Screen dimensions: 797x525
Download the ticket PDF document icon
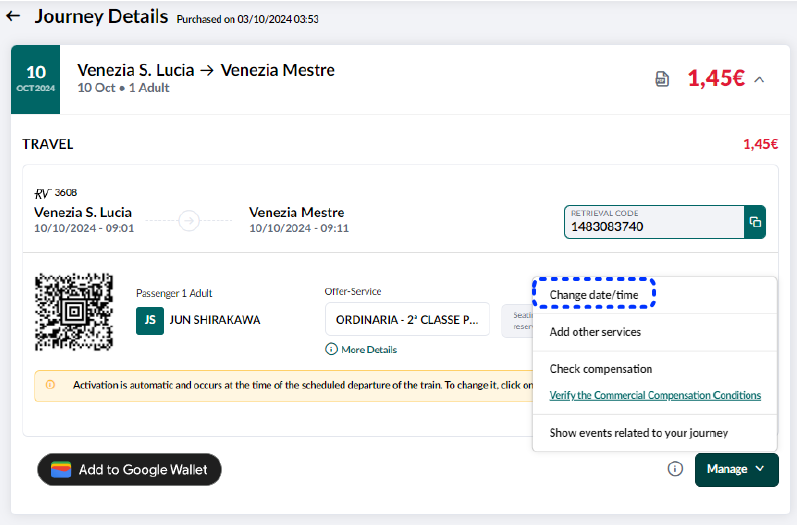click(x=662, y=79)
